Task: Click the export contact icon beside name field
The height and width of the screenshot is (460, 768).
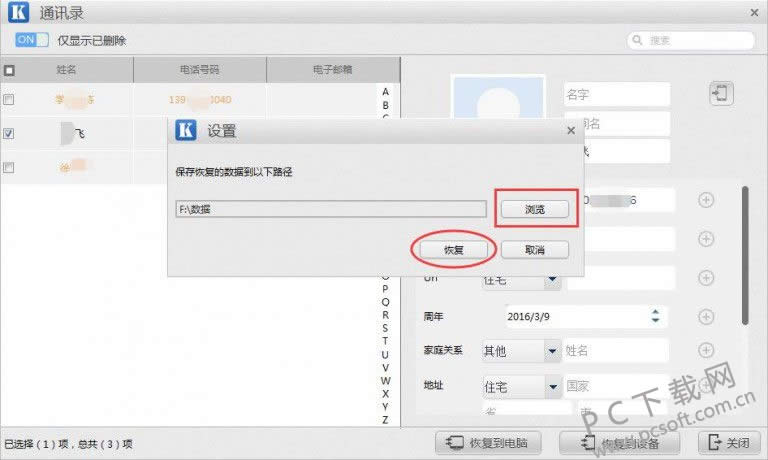Action: (720, 94)
